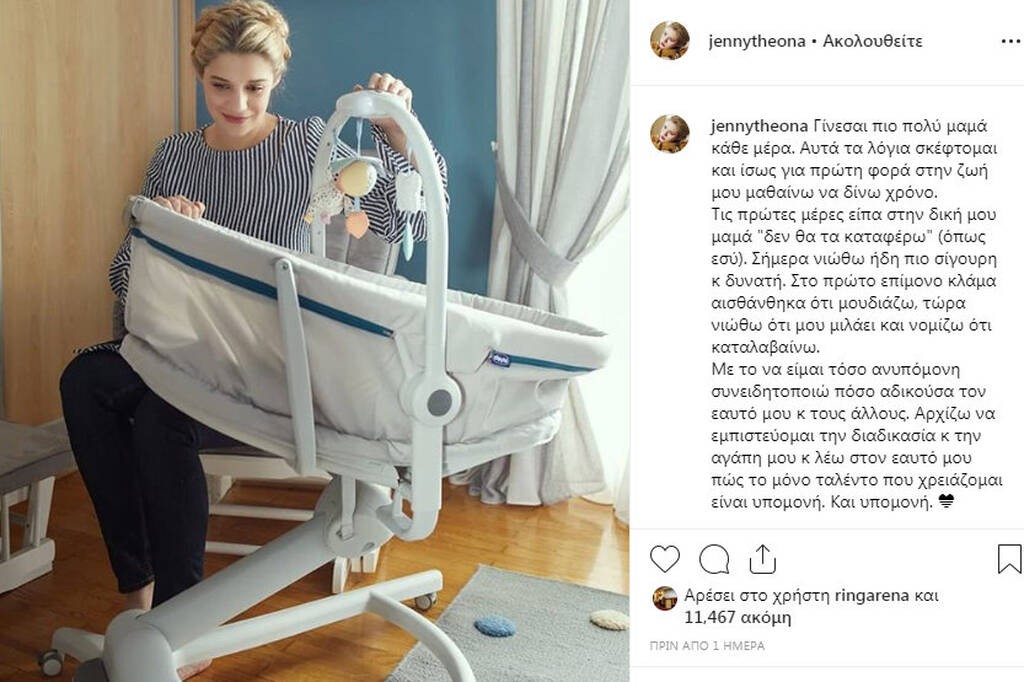This screenshot has height=682, width=1024.
Task: Click the small ringarena liker avatar
Action: click(x=665, y=598)
